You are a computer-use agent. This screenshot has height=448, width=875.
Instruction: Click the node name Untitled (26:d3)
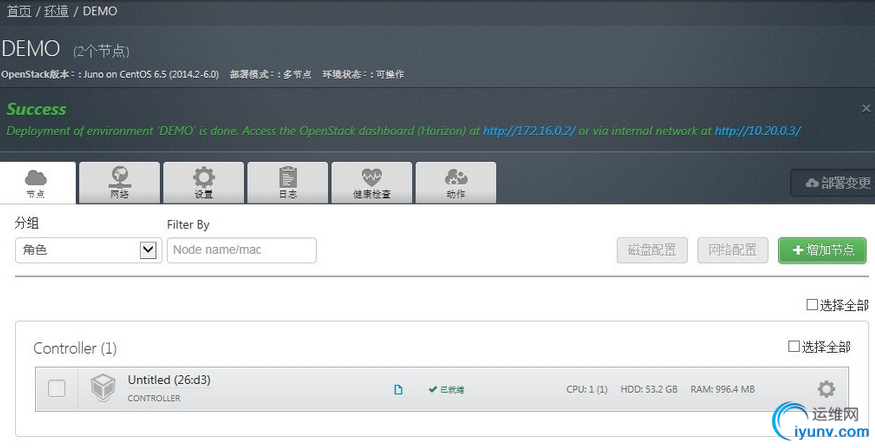pyautogui.click(x=169, y=380)
